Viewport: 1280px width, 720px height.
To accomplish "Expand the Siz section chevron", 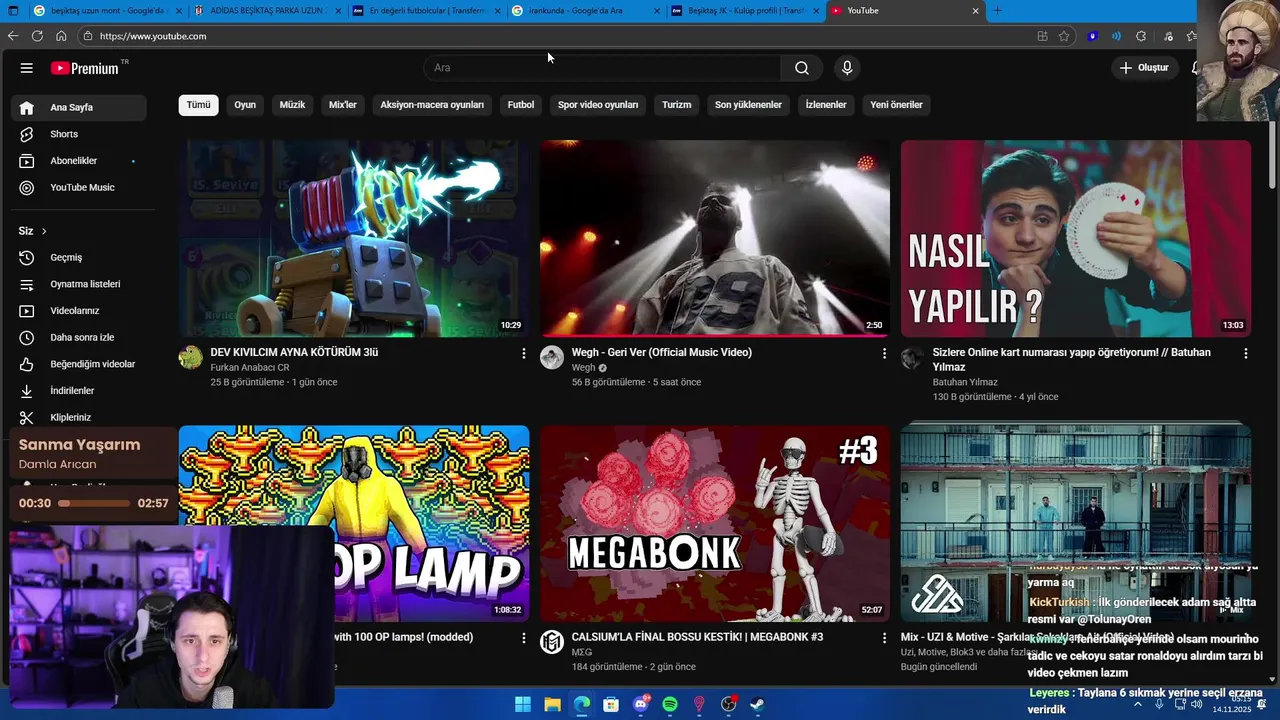I will point(44,231).
